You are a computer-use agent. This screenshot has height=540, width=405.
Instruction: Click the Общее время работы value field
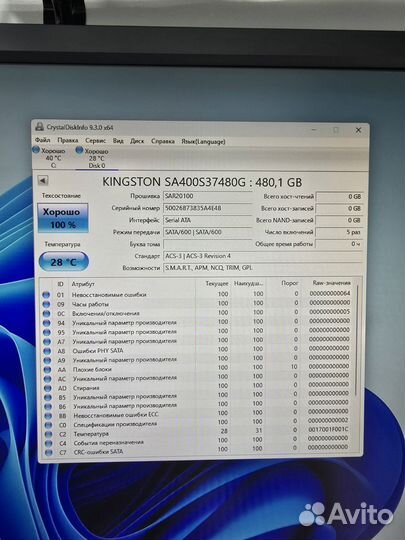pos(339,244)
